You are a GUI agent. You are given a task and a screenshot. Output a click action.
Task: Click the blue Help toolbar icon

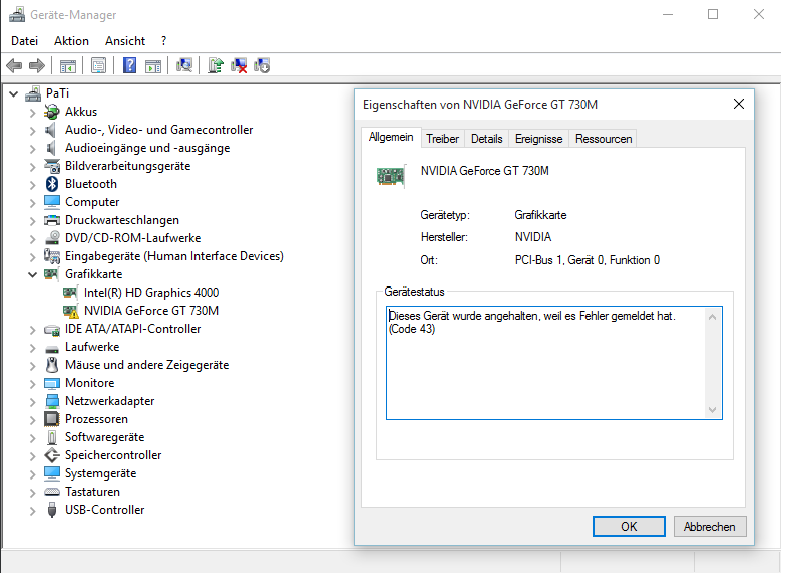130,65
